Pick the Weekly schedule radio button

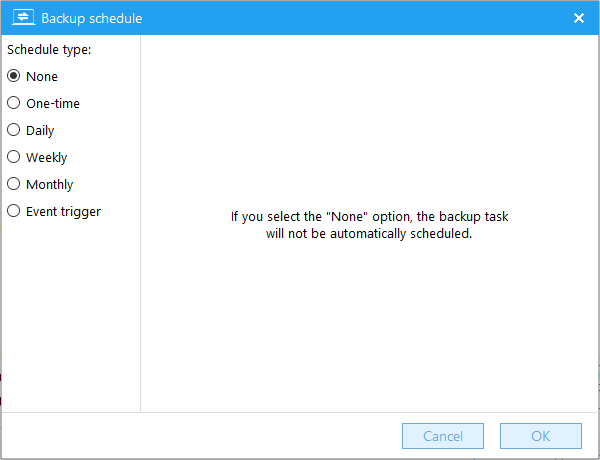tap(13, 157)
